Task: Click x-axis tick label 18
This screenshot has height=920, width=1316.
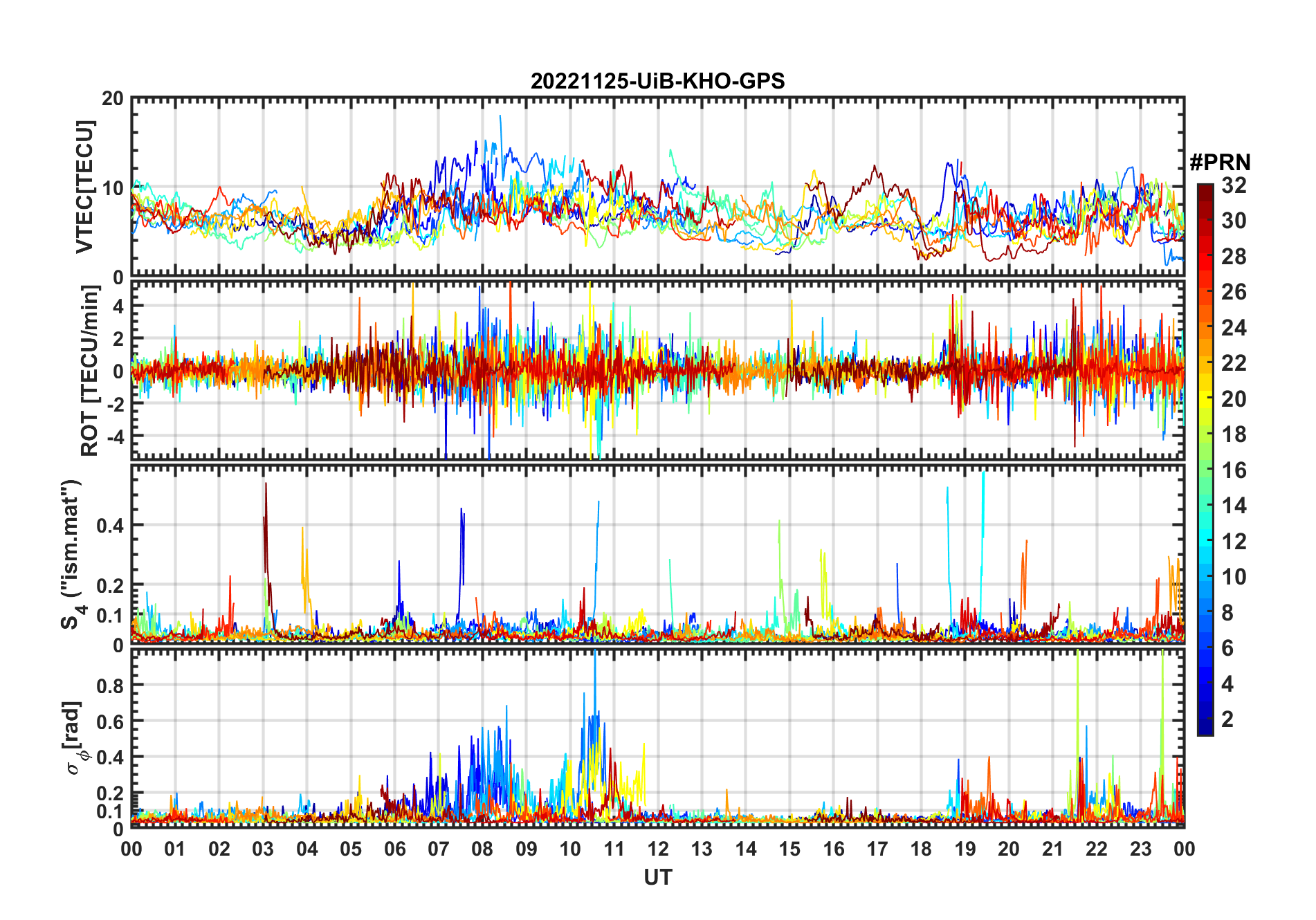Action: click(921, 849)
